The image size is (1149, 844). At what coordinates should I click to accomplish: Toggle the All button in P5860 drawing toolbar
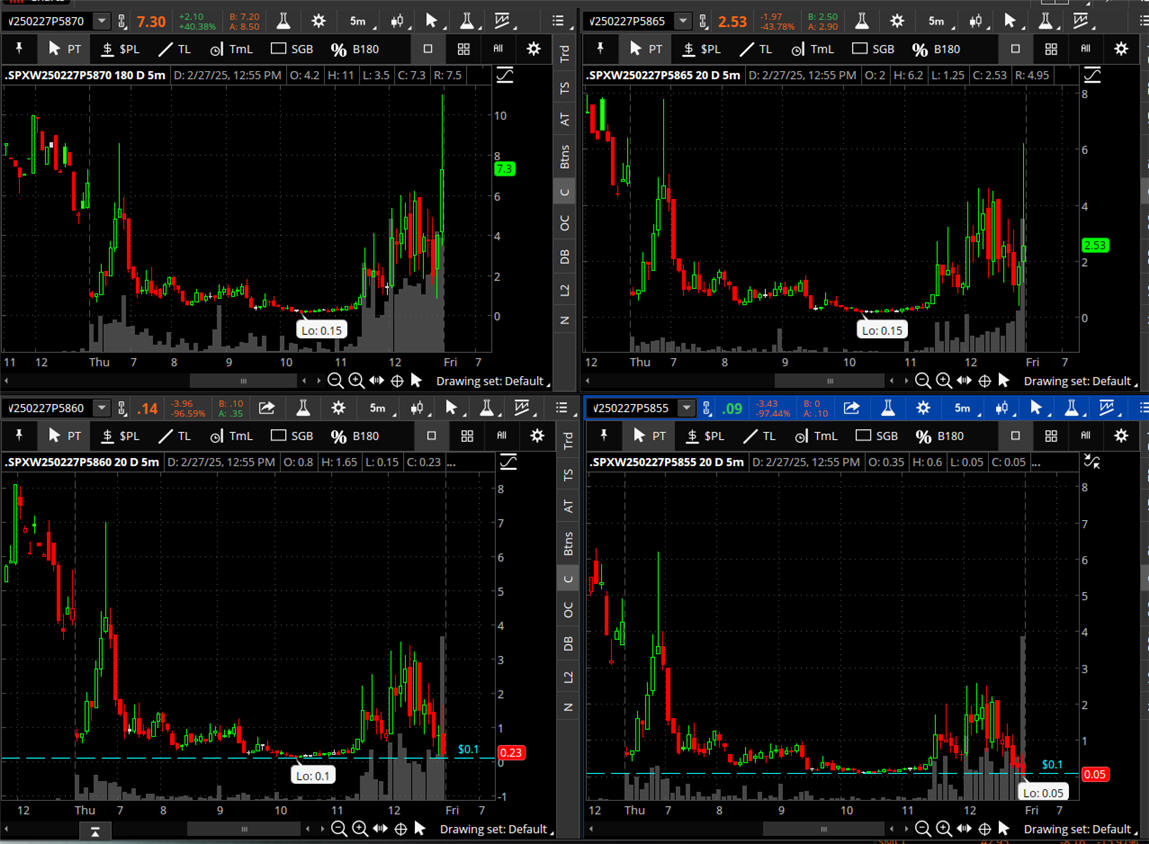pyautogui.click(x=498, y=436)
